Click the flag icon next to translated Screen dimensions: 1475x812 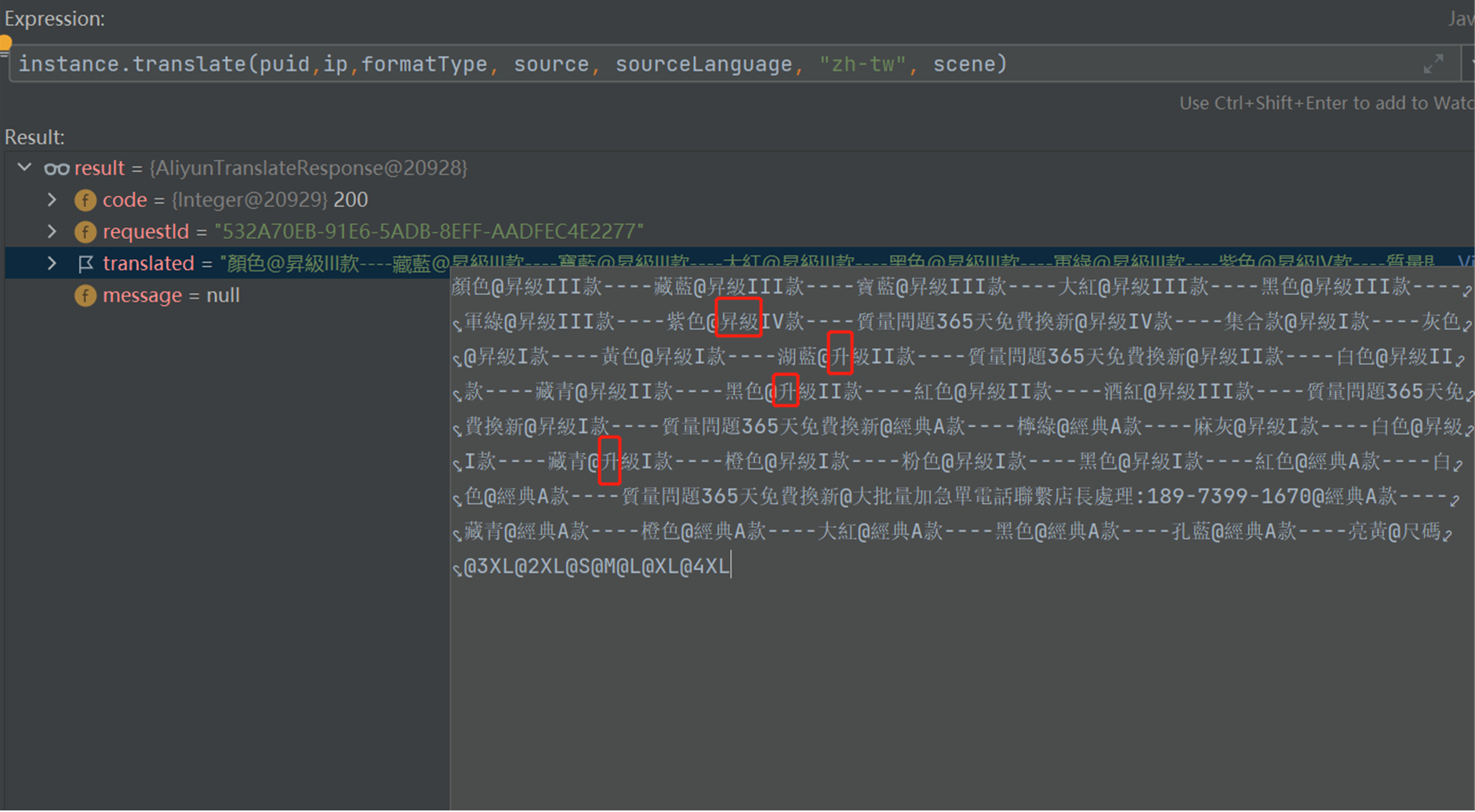pyautogui.click(x=85, y=264)
